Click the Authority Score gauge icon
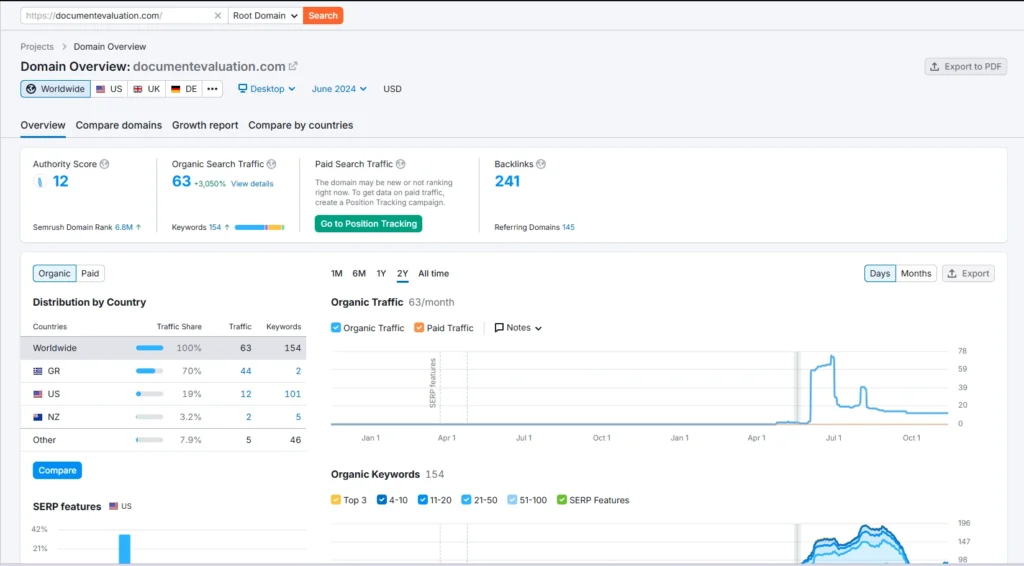This screenshot has height=566, width=1024. 40,181
